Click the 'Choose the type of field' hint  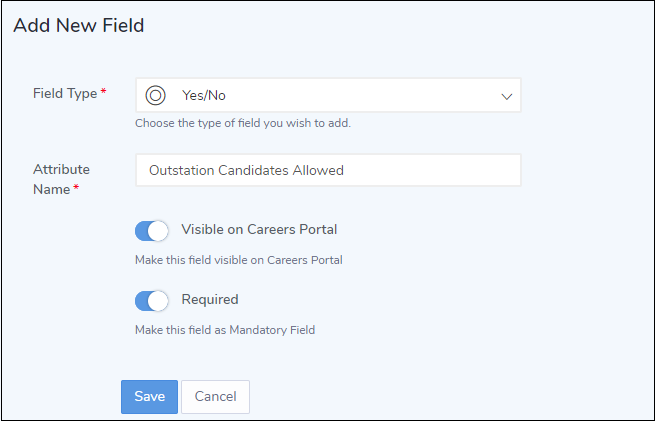click(x=242, y=124)
